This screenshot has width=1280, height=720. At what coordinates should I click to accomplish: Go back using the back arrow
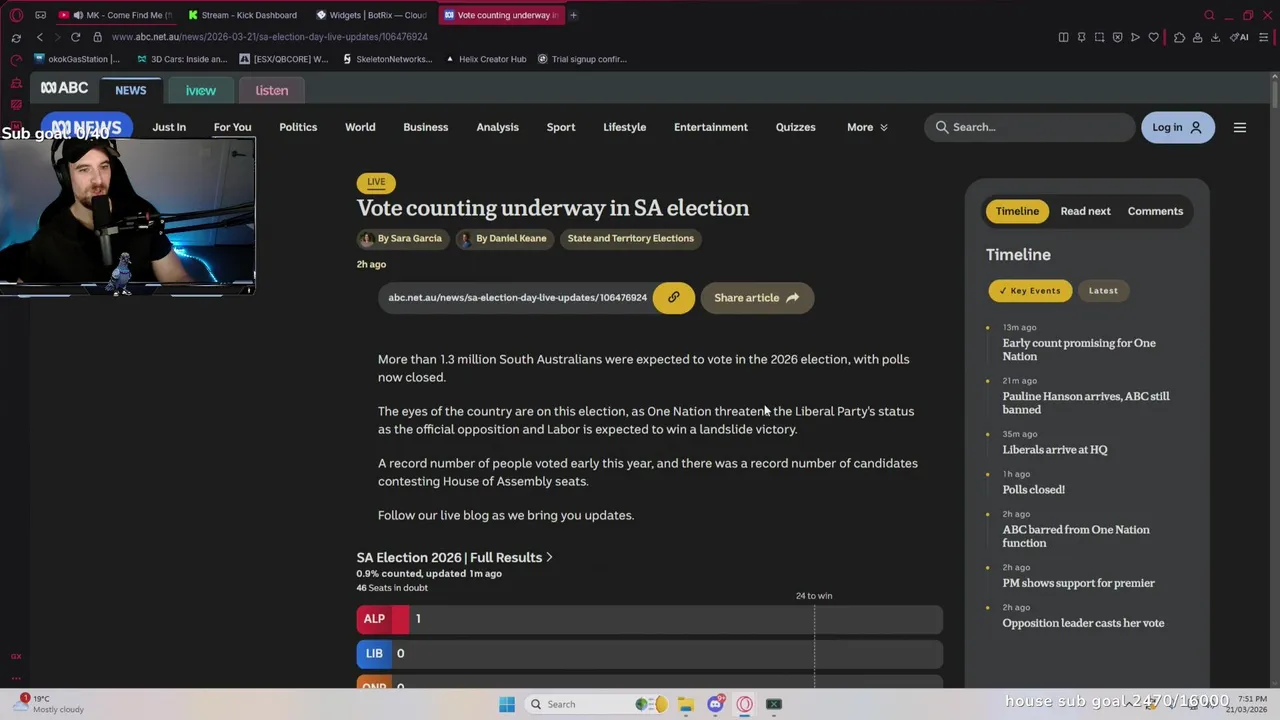pyautogui.click(x=40, y=37)
